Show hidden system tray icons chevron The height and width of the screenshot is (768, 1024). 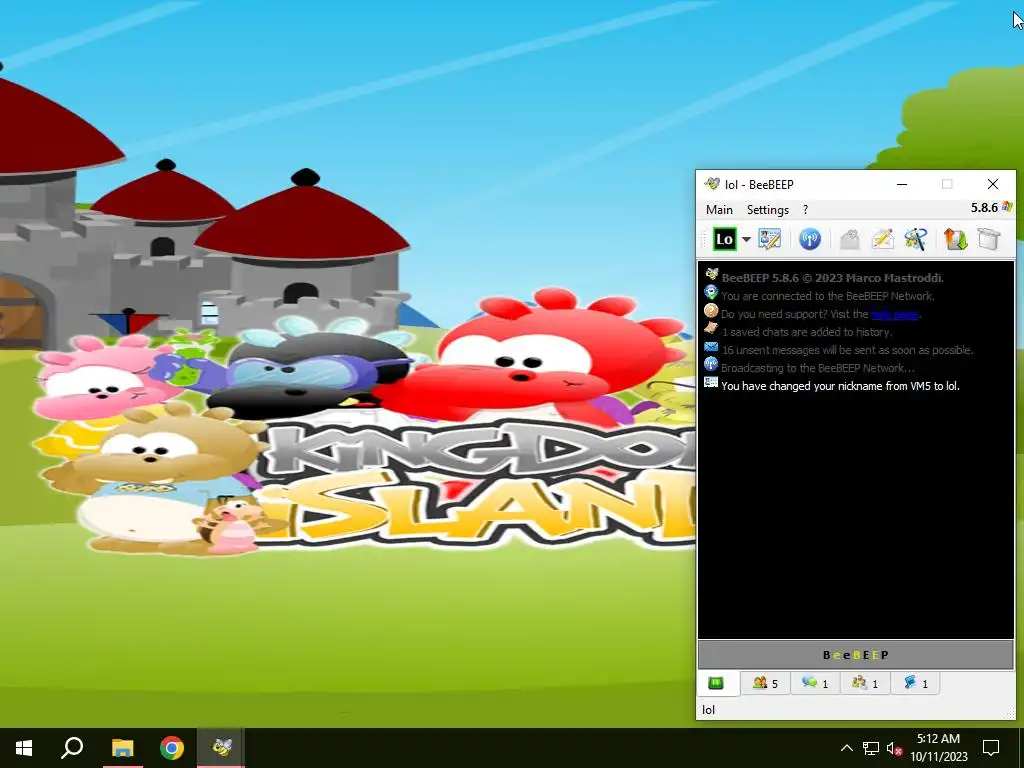tap(846, 748)
